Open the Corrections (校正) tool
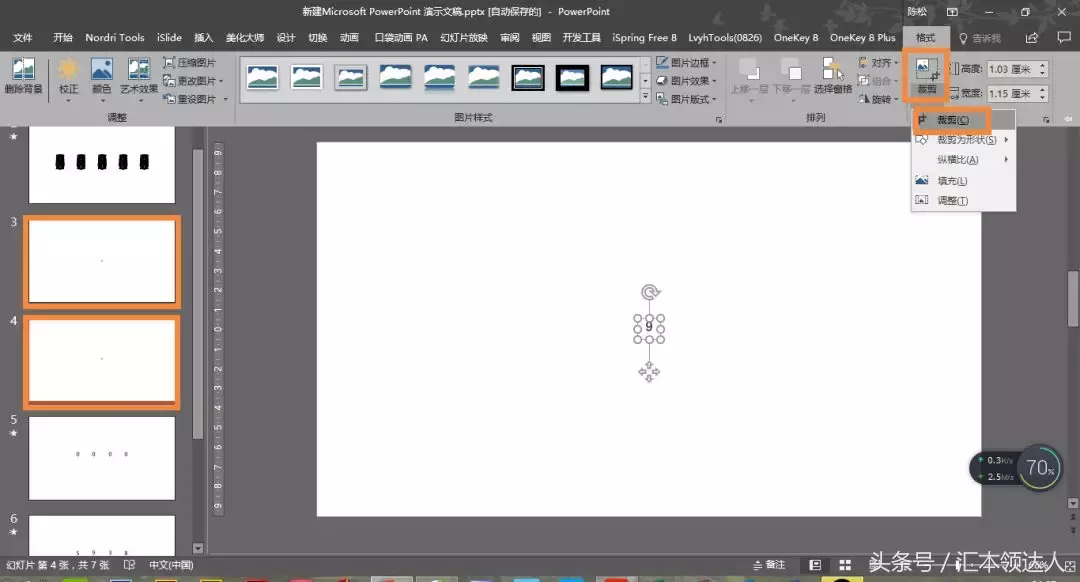Screen dimensions: 1080x582 tap(68, 75)
